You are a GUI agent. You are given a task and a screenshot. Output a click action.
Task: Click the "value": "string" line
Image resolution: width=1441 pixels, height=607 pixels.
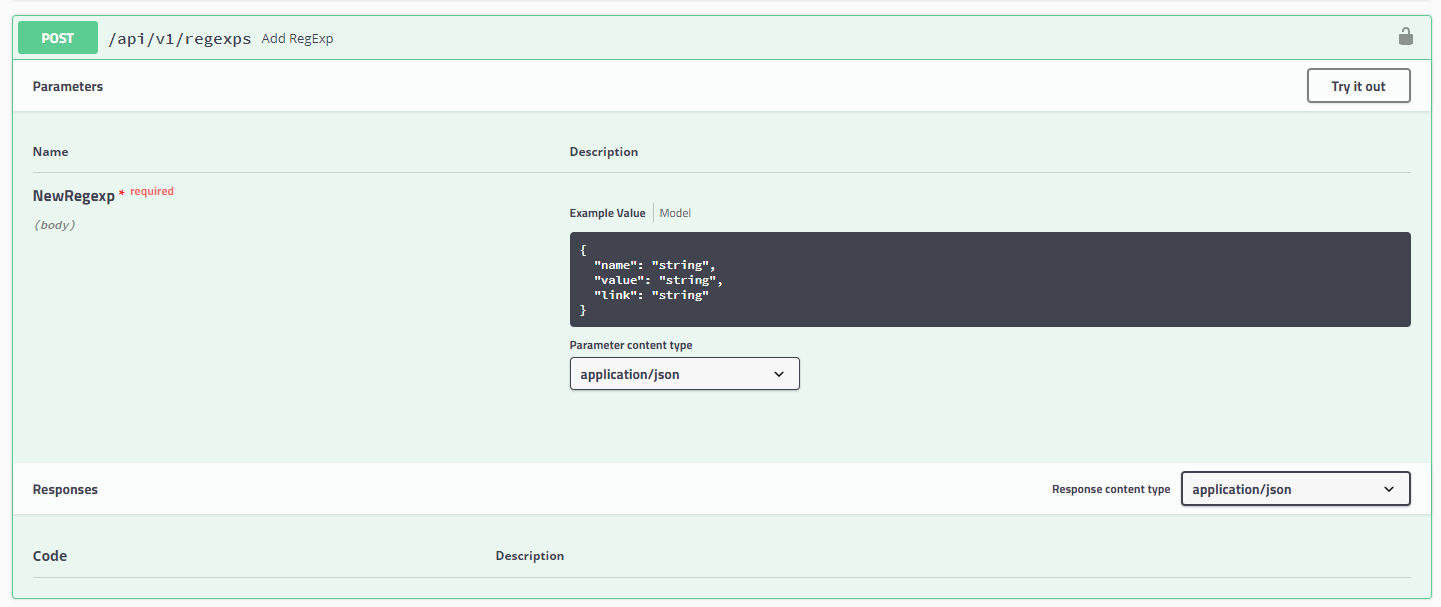click(658, 280)
